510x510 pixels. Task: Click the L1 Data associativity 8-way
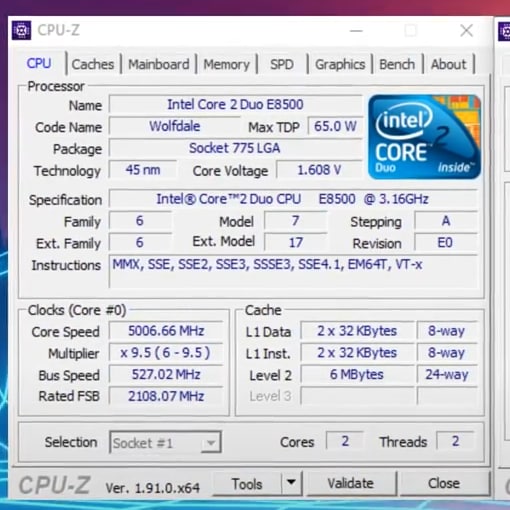point(447,331)
